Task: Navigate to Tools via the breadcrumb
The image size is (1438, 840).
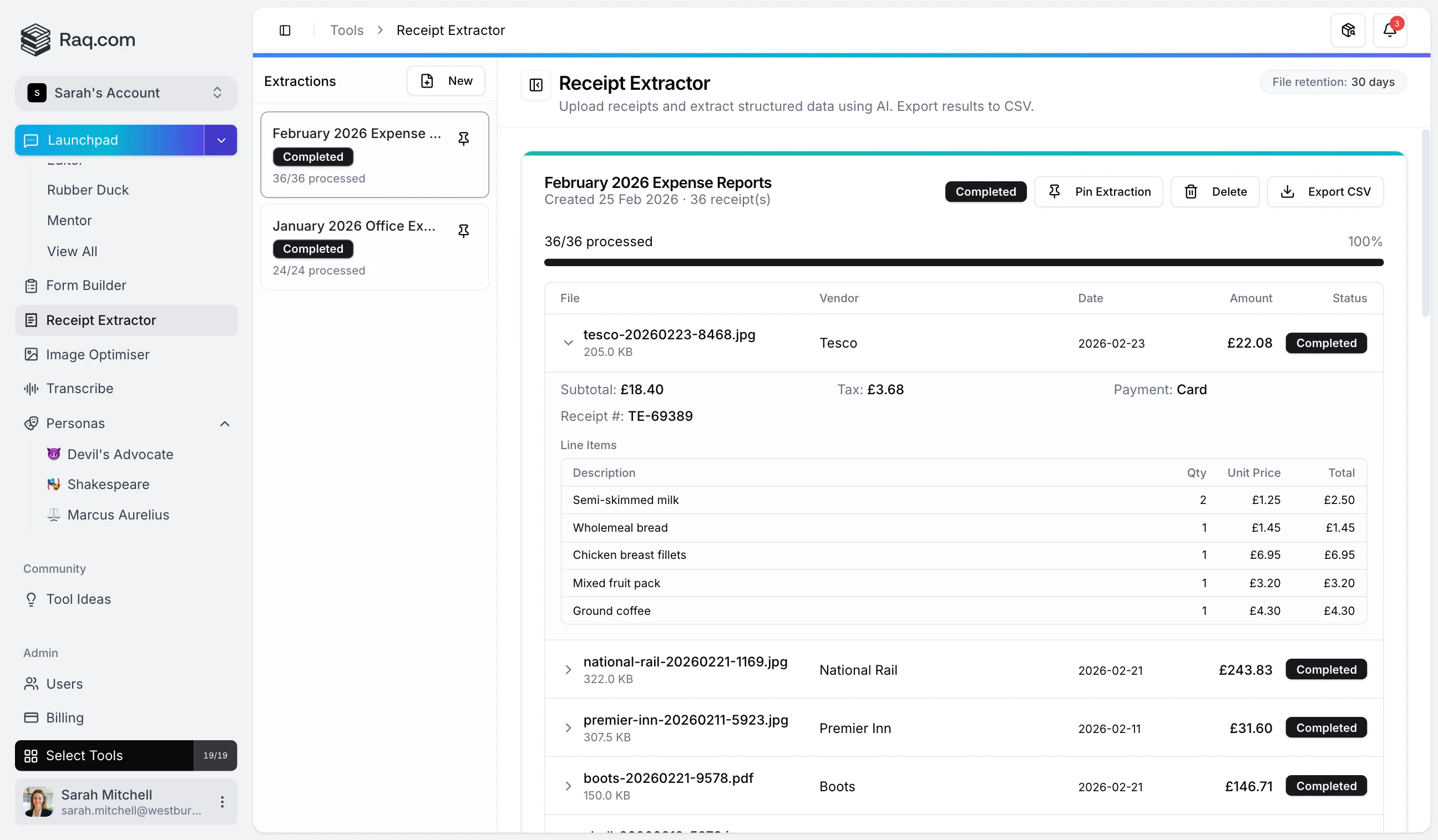Action: (346, 29)
